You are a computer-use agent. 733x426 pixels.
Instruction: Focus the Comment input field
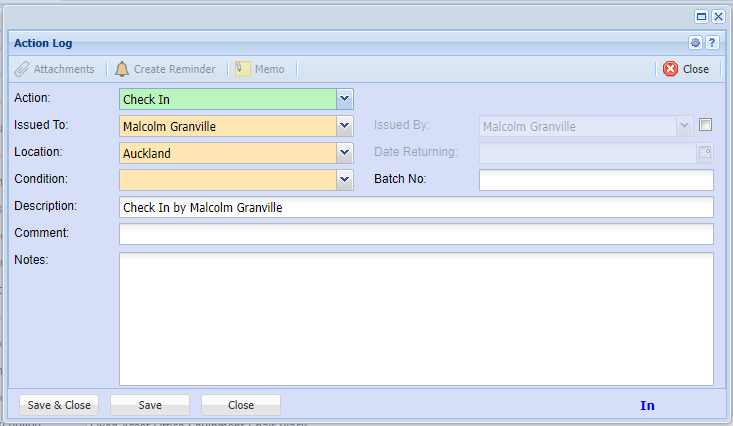(416, 234)
